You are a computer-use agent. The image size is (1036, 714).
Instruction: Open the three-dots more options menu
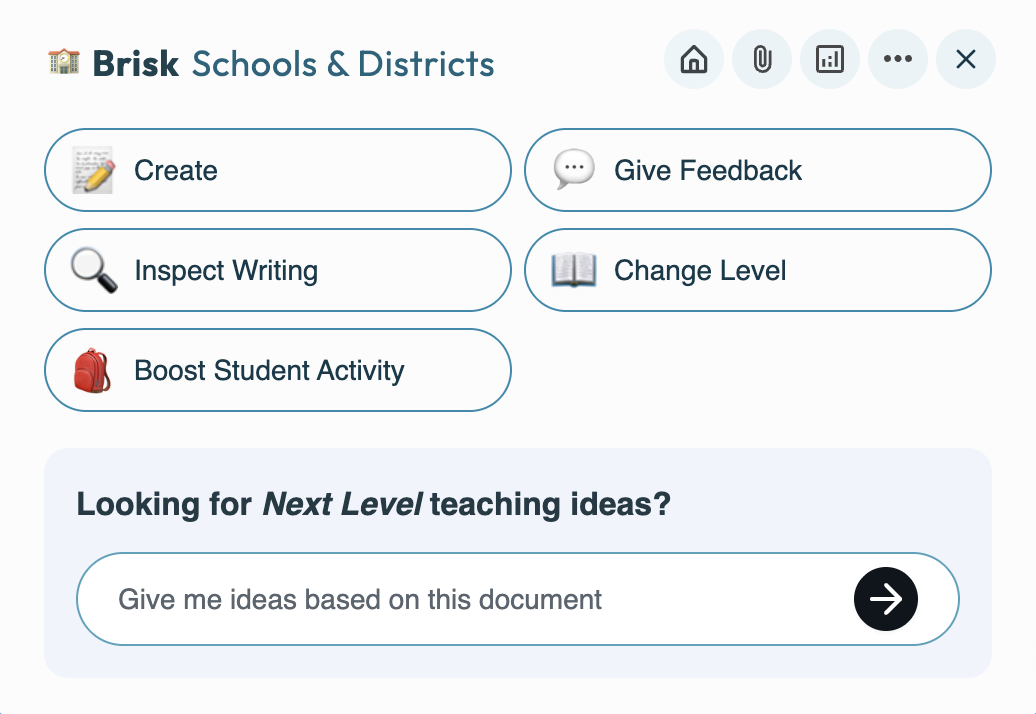[898, 60]
